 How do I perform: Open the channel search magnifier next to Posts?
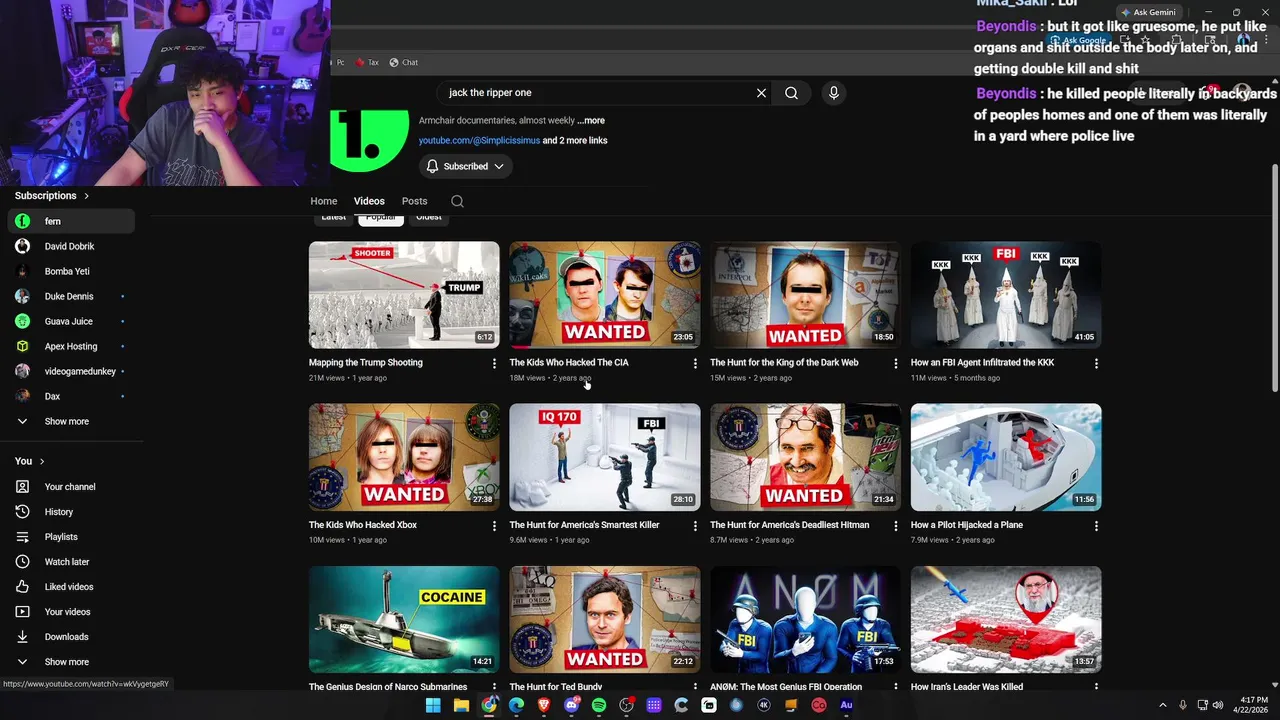(x=457, y=201)
